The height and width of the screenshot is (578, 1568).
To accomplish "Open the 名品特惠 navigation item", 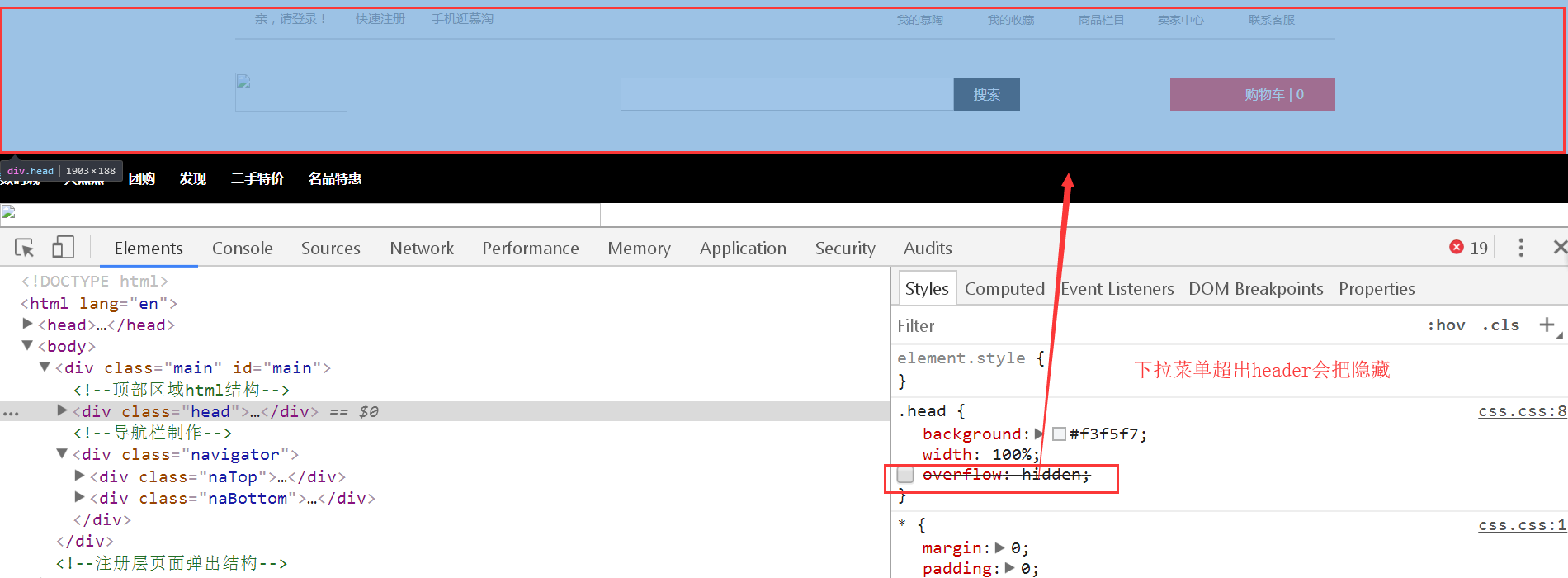I will [335, 178].
